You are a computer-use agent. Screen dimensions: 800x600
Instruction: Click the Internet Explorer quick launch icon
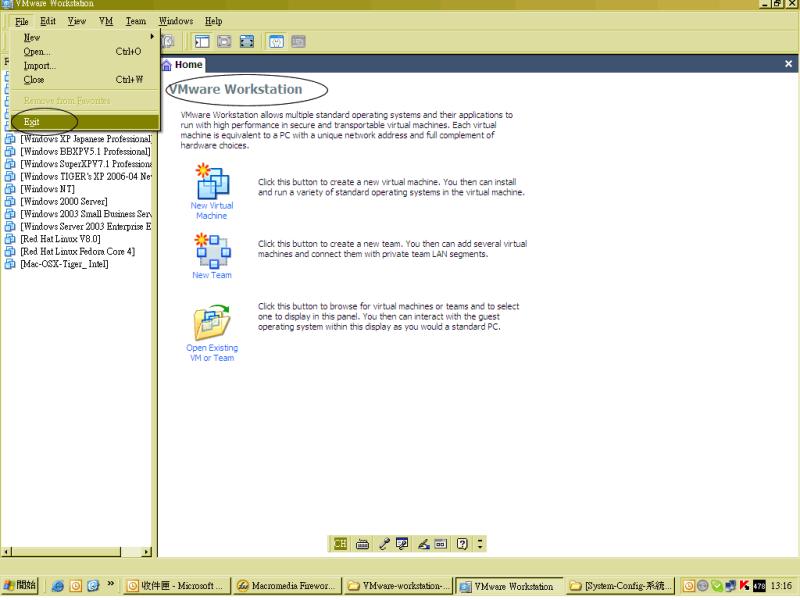[x=58, y=586]
